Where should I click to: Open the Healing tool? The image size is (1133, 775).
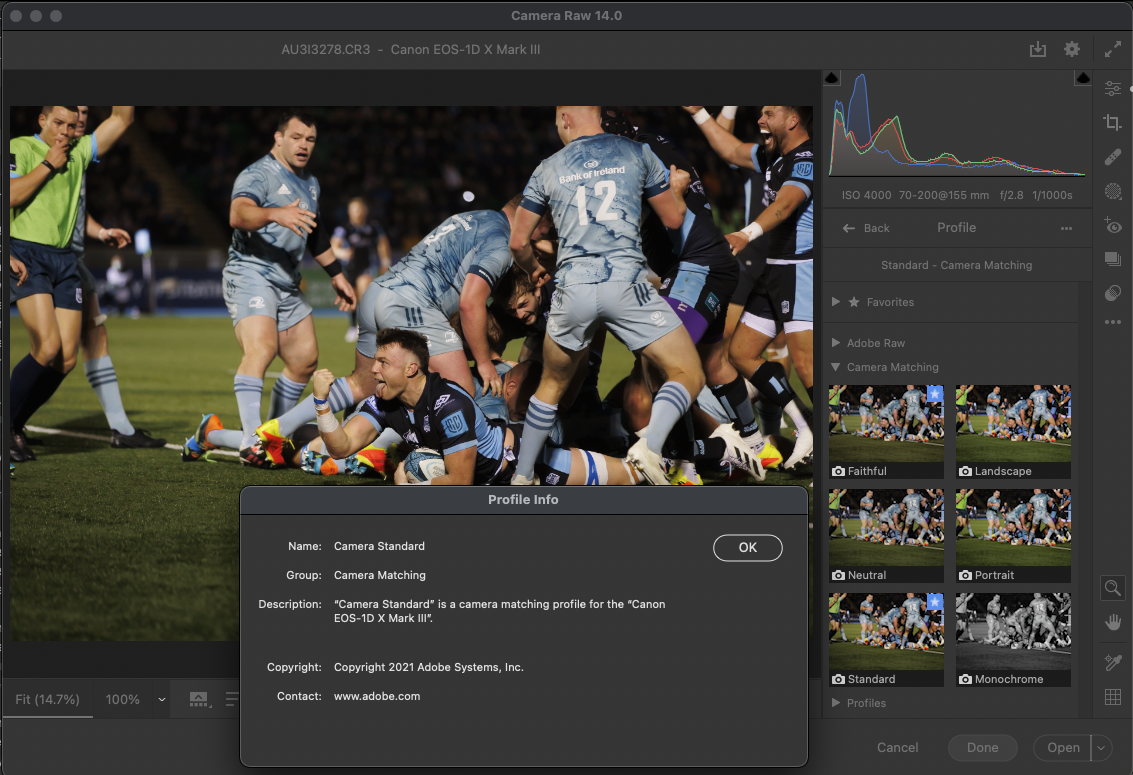pos(1113,157)
